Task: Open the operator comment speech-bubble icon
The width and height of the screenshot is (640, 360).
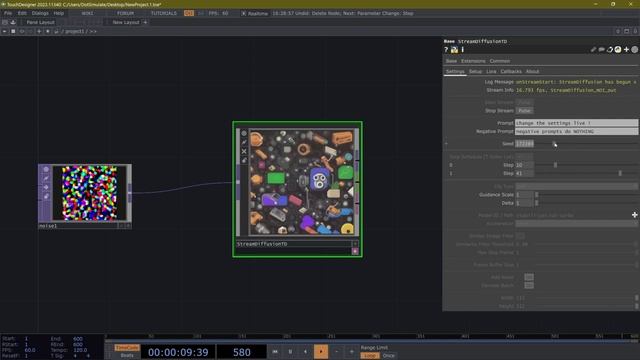Action: click(602, 50)
